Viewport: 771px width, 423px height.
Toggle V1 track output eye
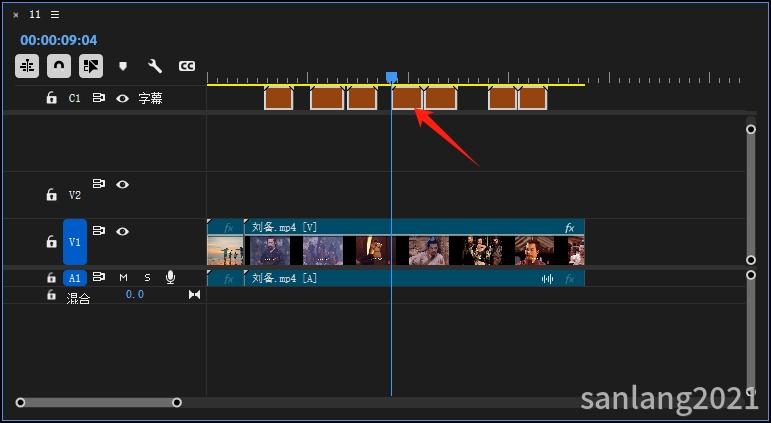coord(122,231)
